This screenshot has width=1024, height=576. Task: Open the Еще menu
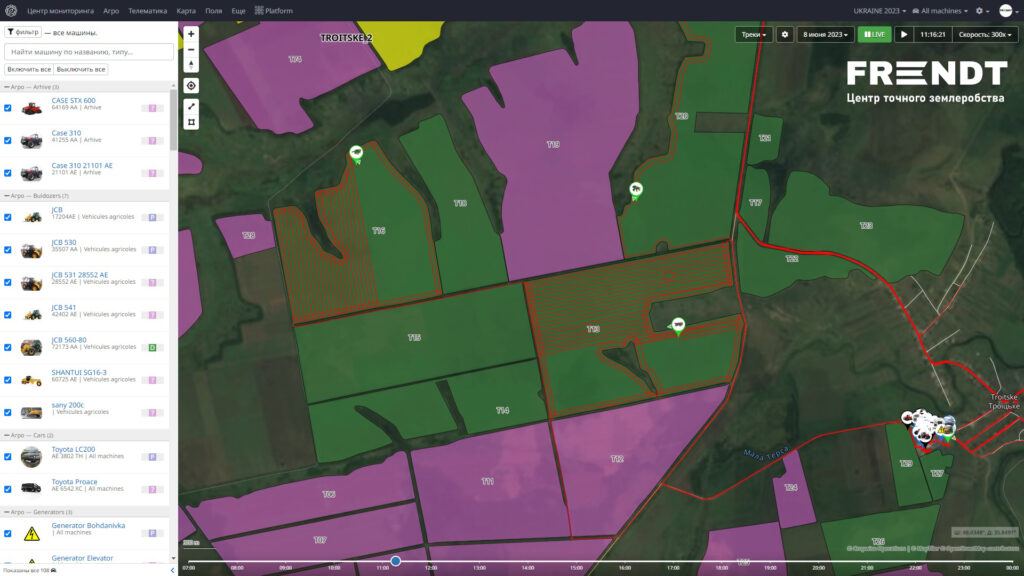pyautogui.click(x=238, y=10)
